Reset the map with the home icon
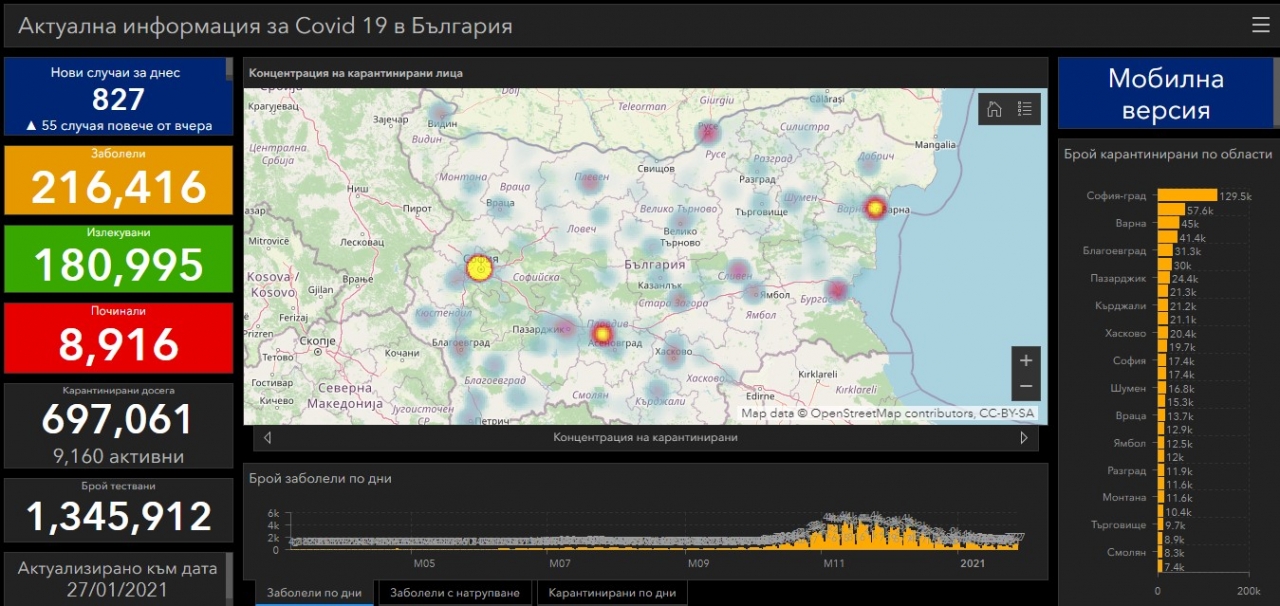 (994, 109)
